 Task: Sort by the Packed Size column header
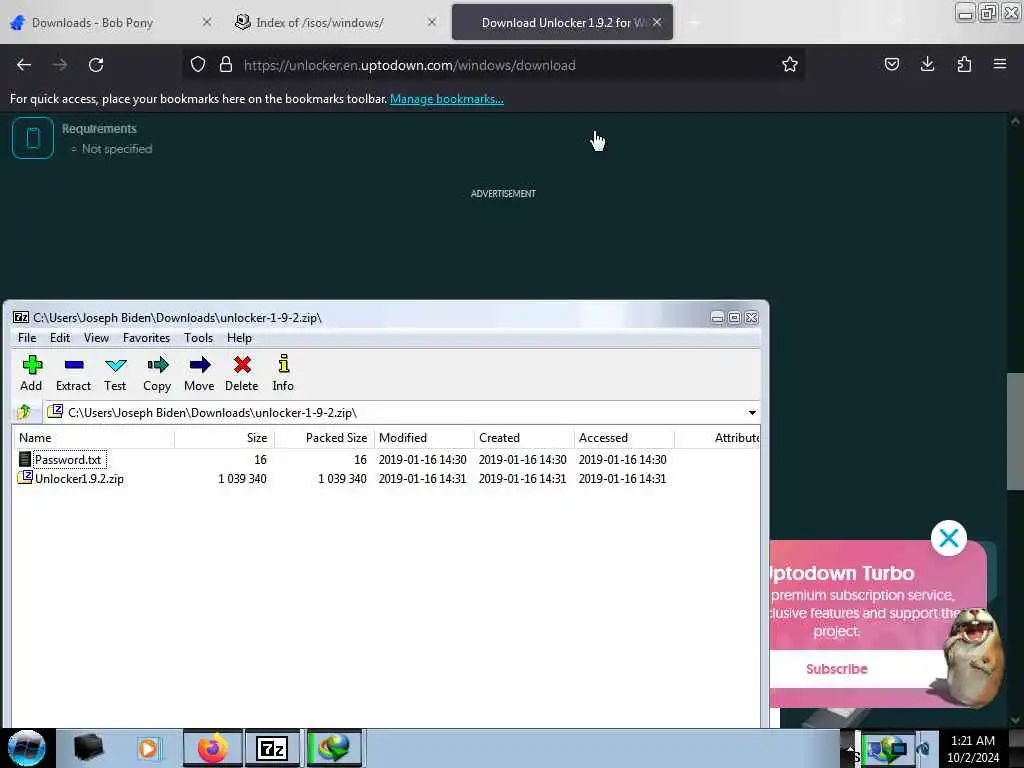click(x=325, y=438)
